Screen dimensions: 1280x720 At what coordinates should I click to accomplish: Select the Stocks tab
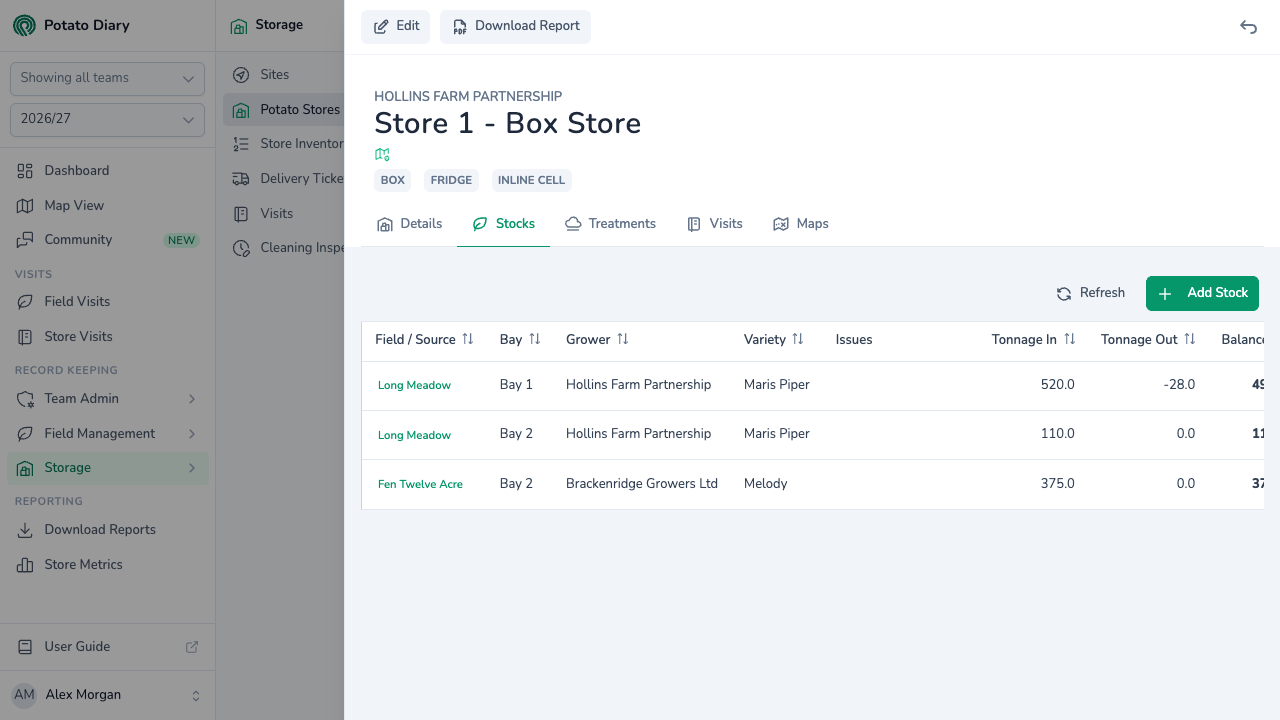pyautogui.click(x=504, y=224)
